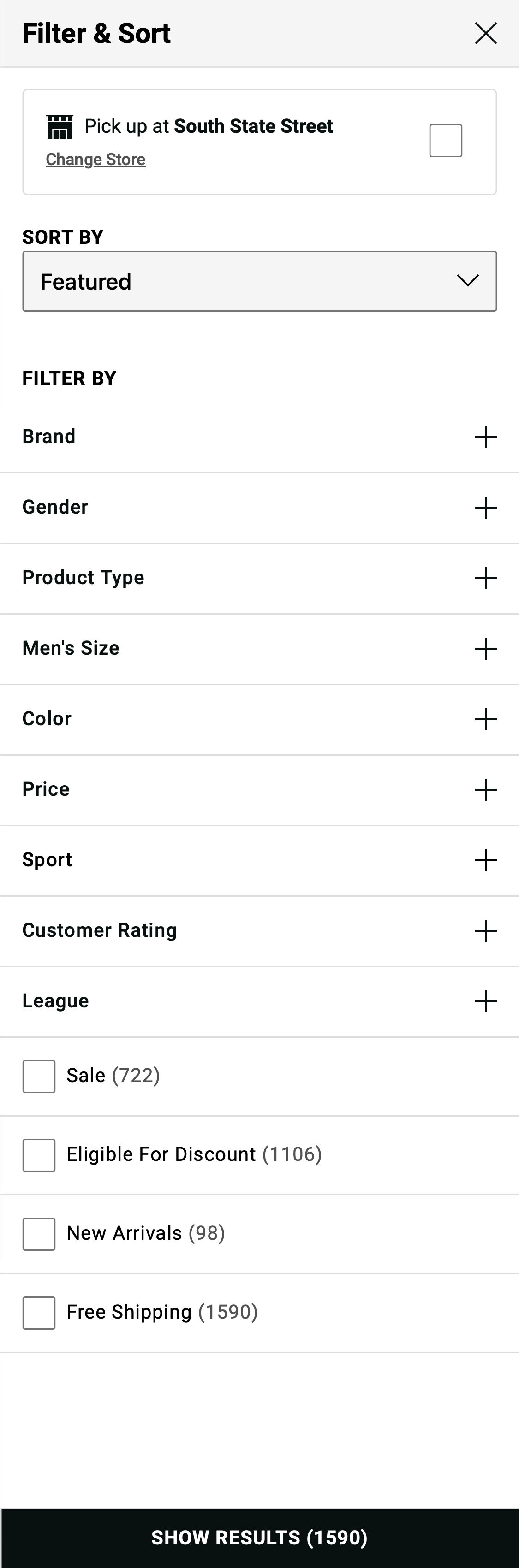Click the store building icon
The image size is (519, 1568).
point(60,126)
